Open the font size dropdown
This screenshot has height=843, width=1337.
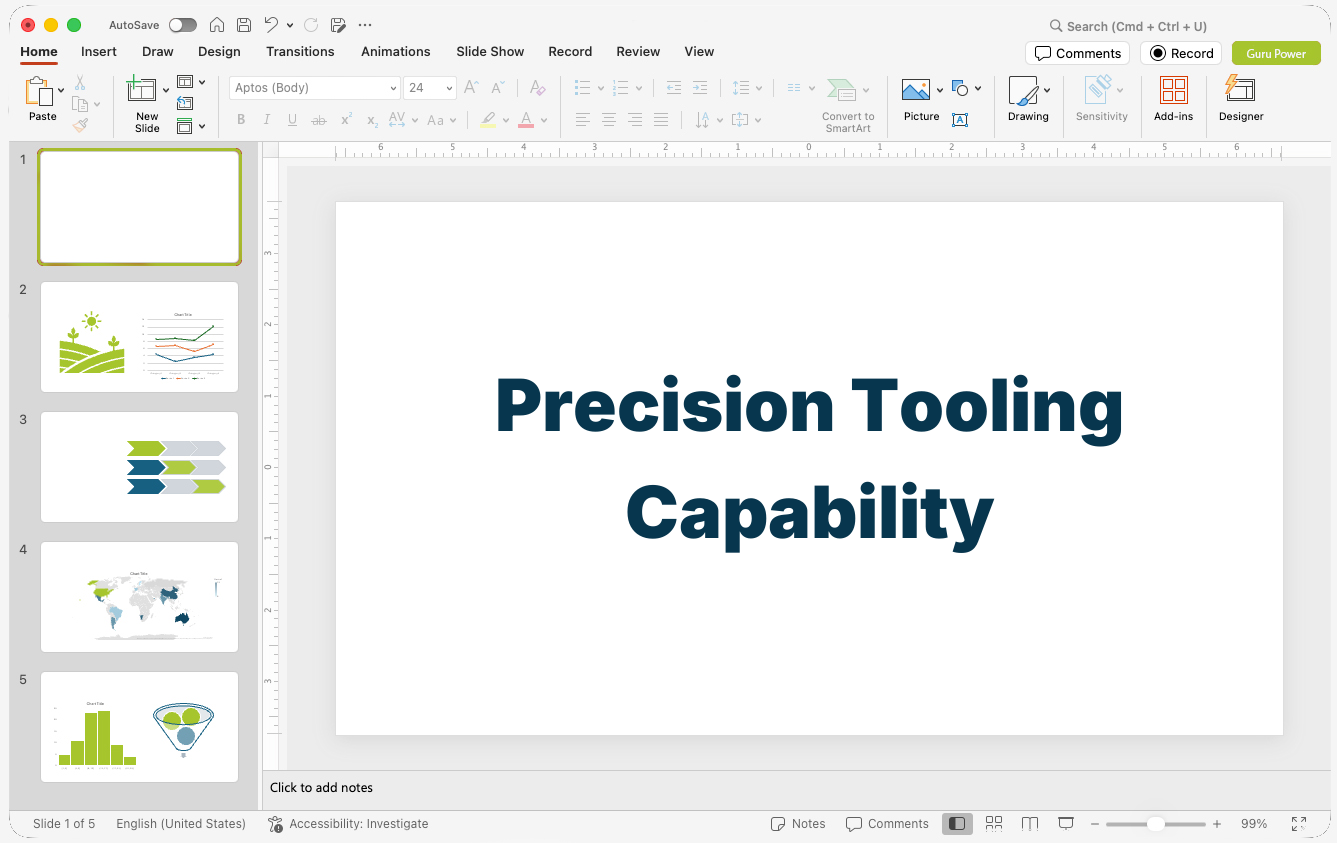coord(450,88)
